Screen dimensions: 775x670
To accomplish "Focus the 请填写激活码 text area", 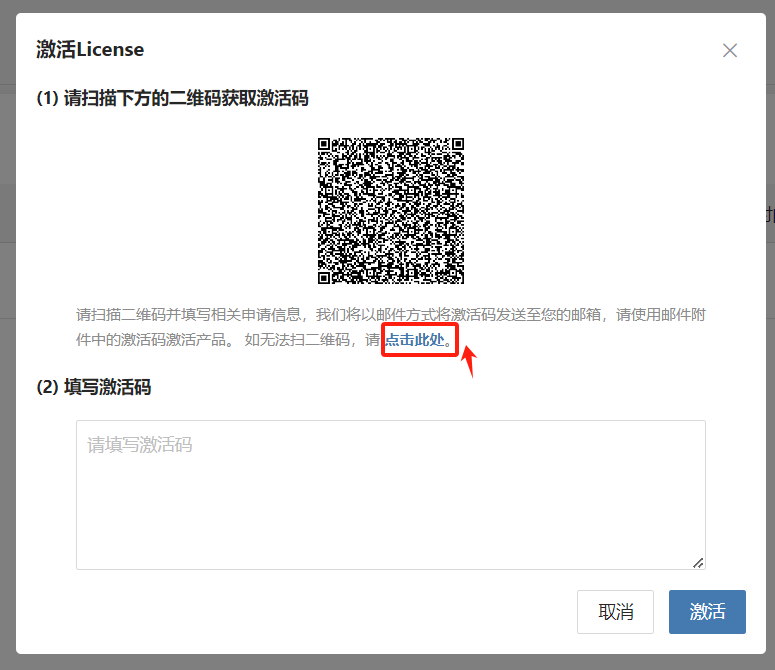I will pos(390,495).
